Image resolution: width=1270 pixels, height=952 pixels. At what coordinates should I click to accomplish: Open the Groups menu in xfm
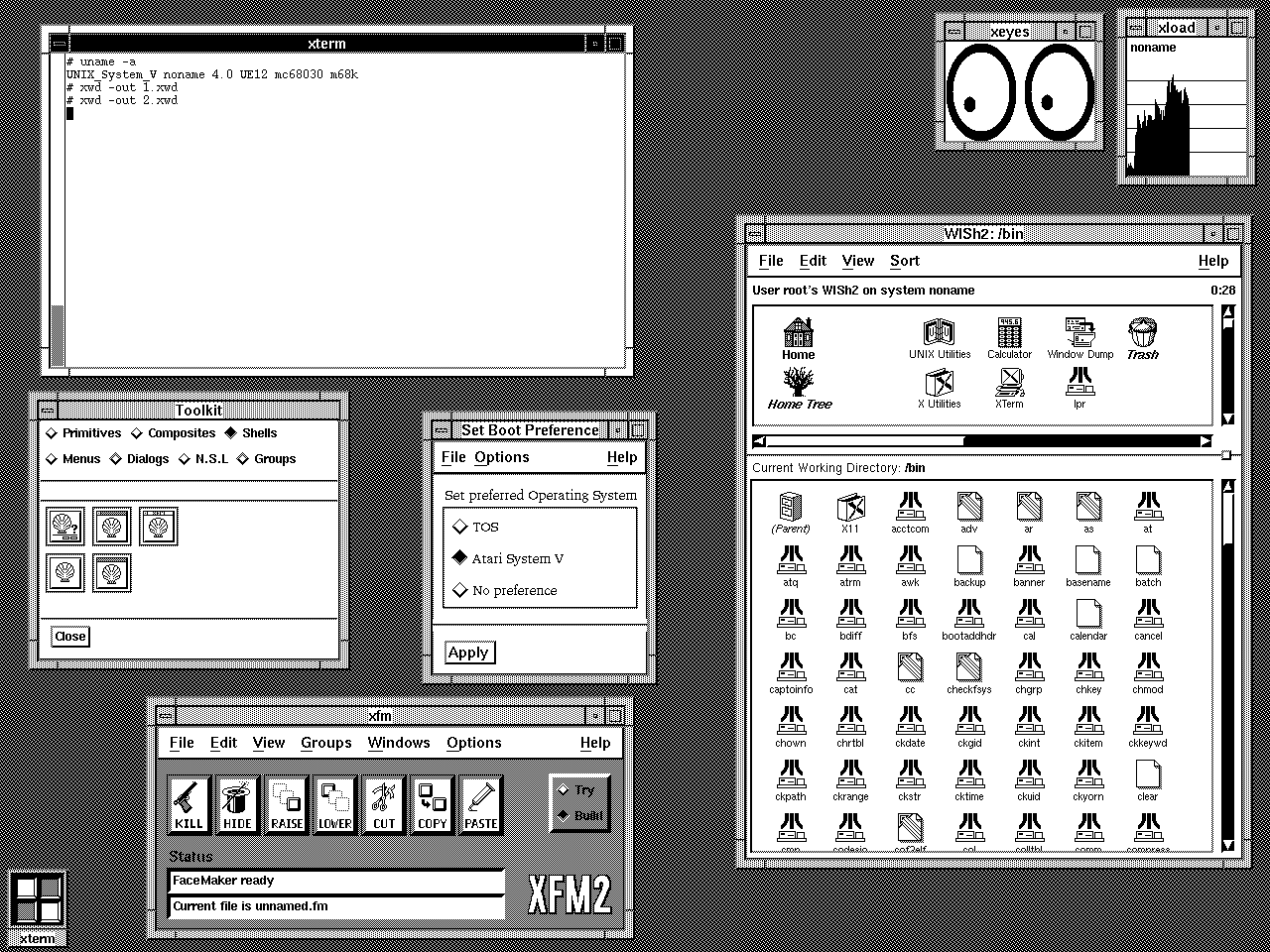click(325, 742)
